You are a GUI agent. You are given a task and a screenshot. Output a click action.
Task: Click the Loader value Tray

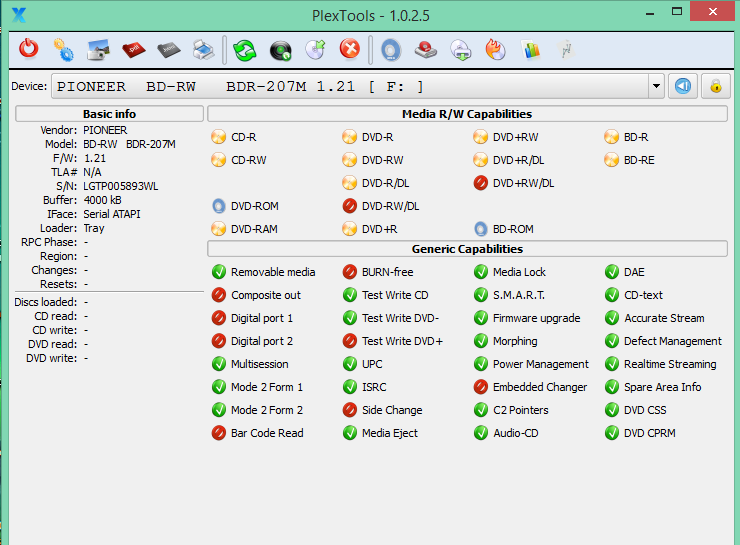[x=94, y=228]
